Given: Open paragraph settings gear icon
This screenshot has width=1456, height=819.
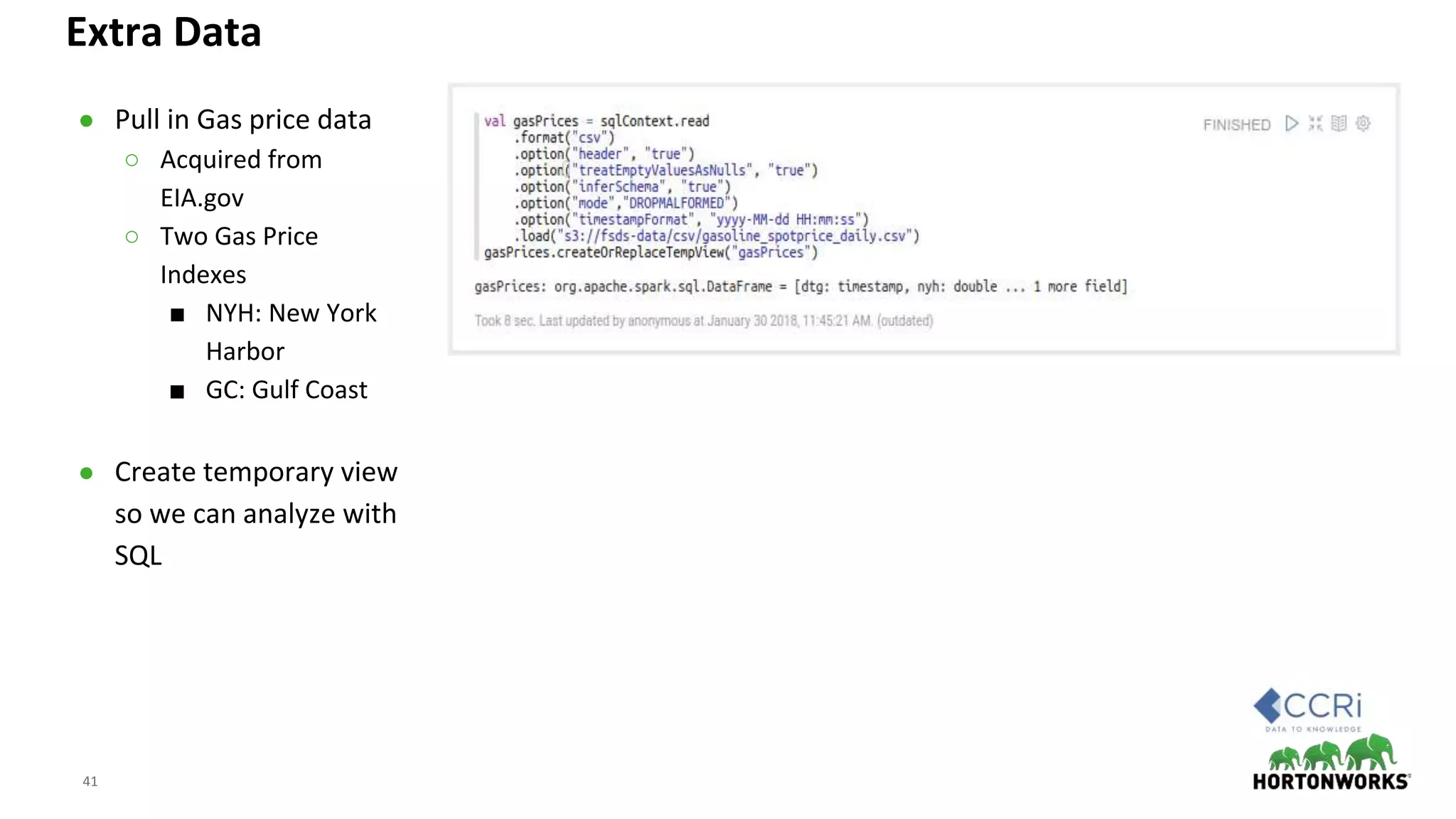Looking at the screenshot, I should (1363, 124).
